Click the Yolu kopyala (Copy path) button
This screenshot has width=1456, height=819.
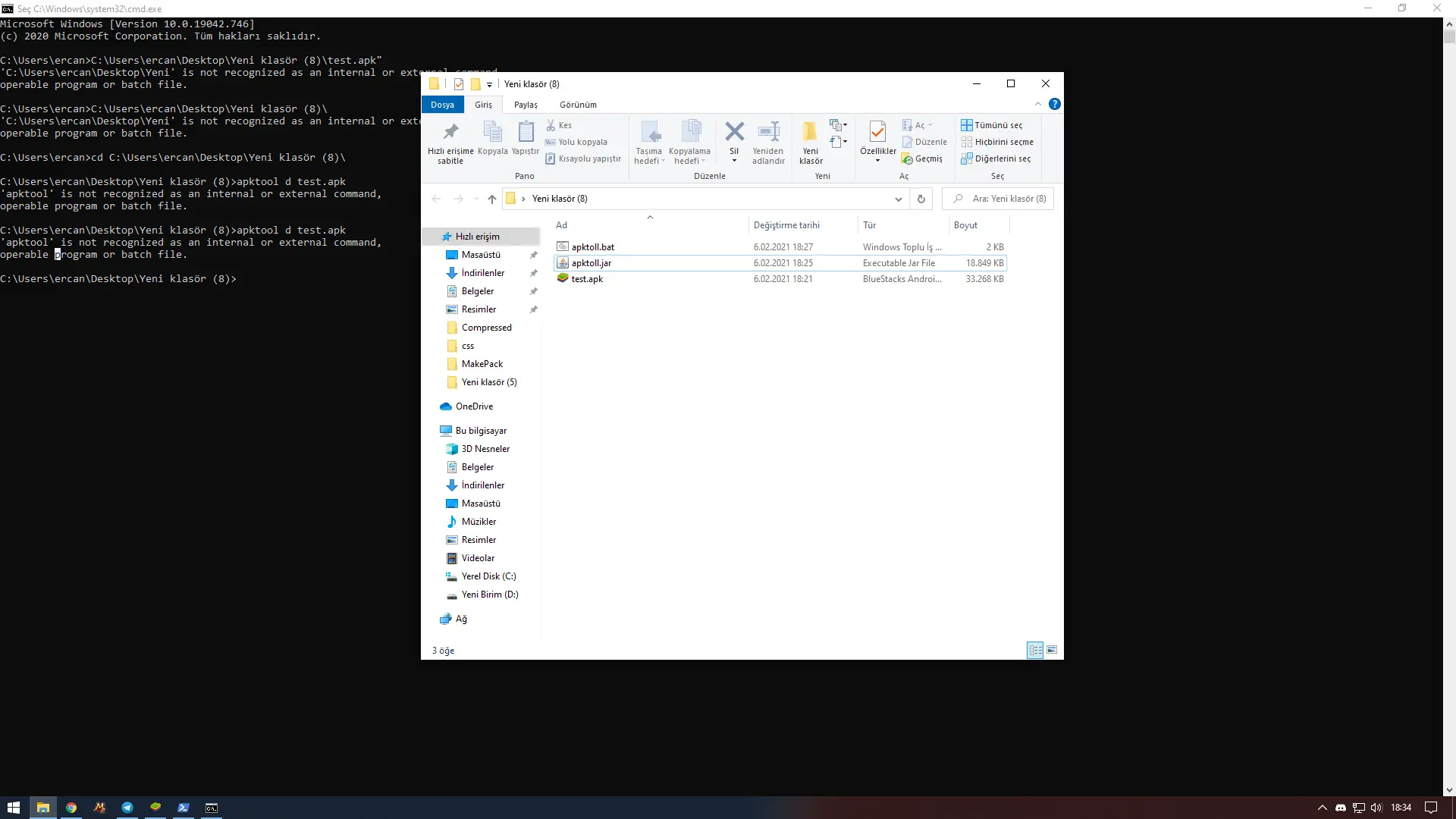point(582,141)
